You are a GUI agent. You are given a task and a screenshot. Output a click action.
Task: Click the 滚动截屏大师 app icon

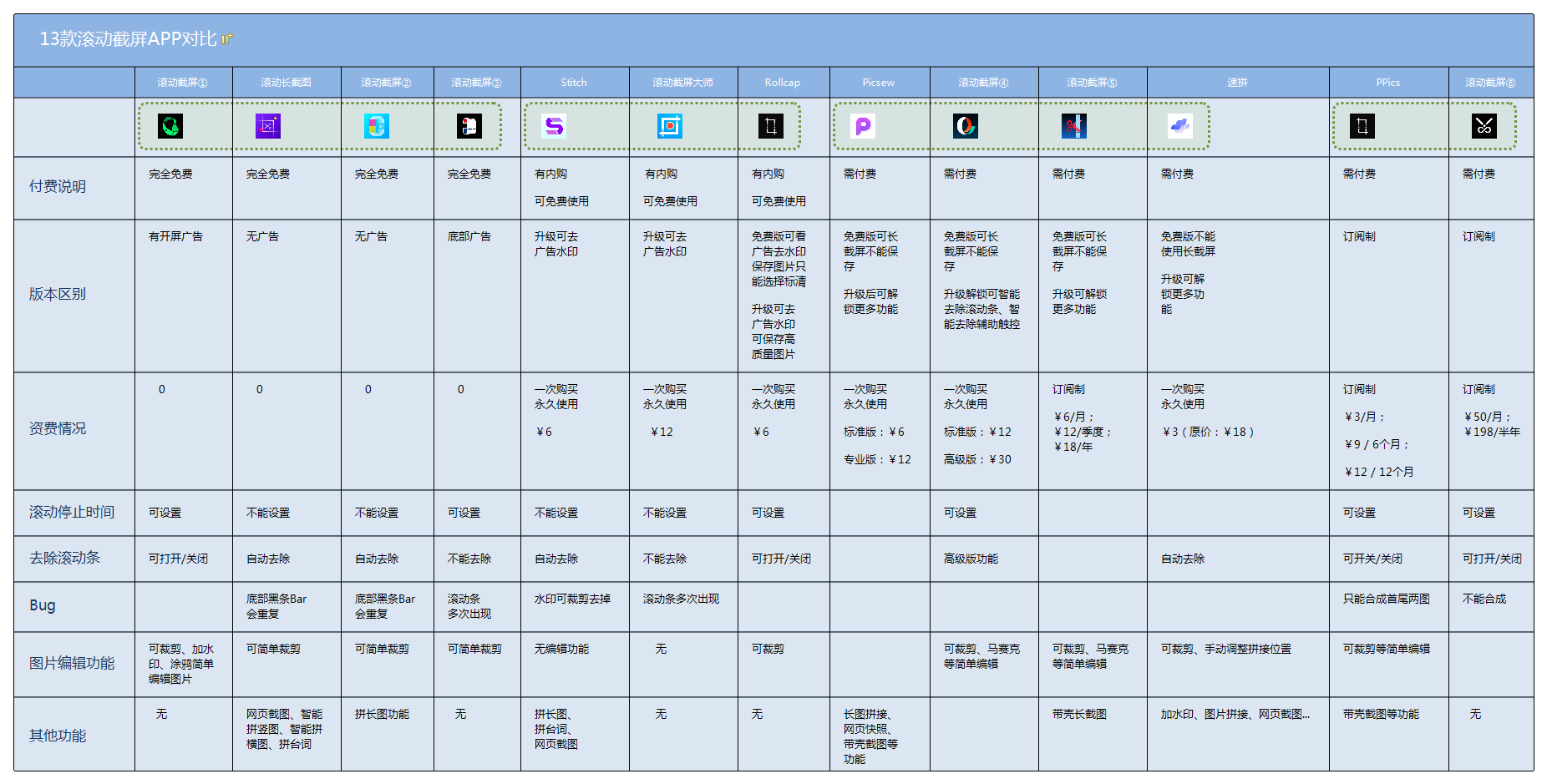click(x=670, y=126)
